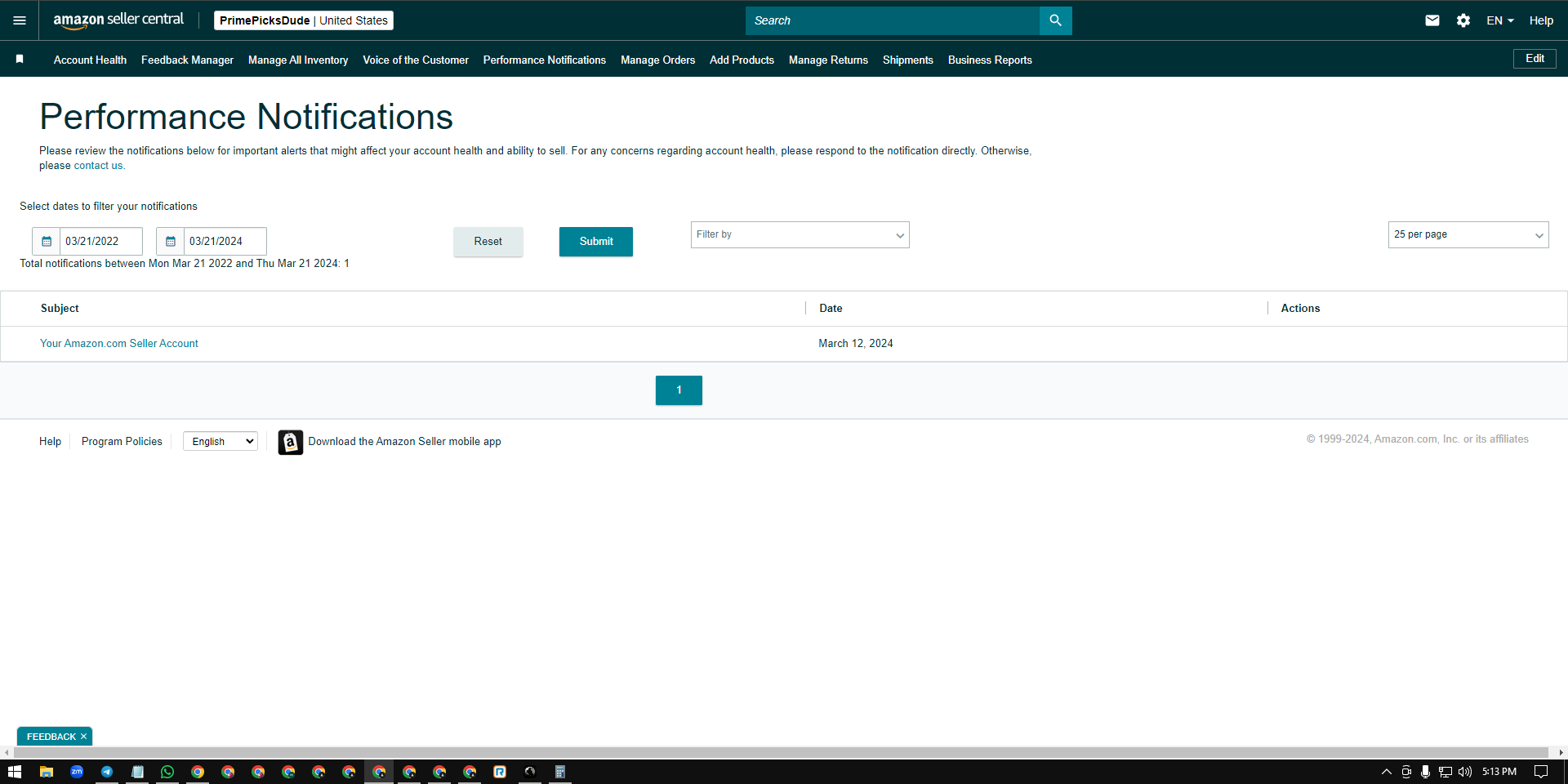1568x784 pixels.
Task: Click the start date field 03/21/2022
Action: click(x=101, y=241)
